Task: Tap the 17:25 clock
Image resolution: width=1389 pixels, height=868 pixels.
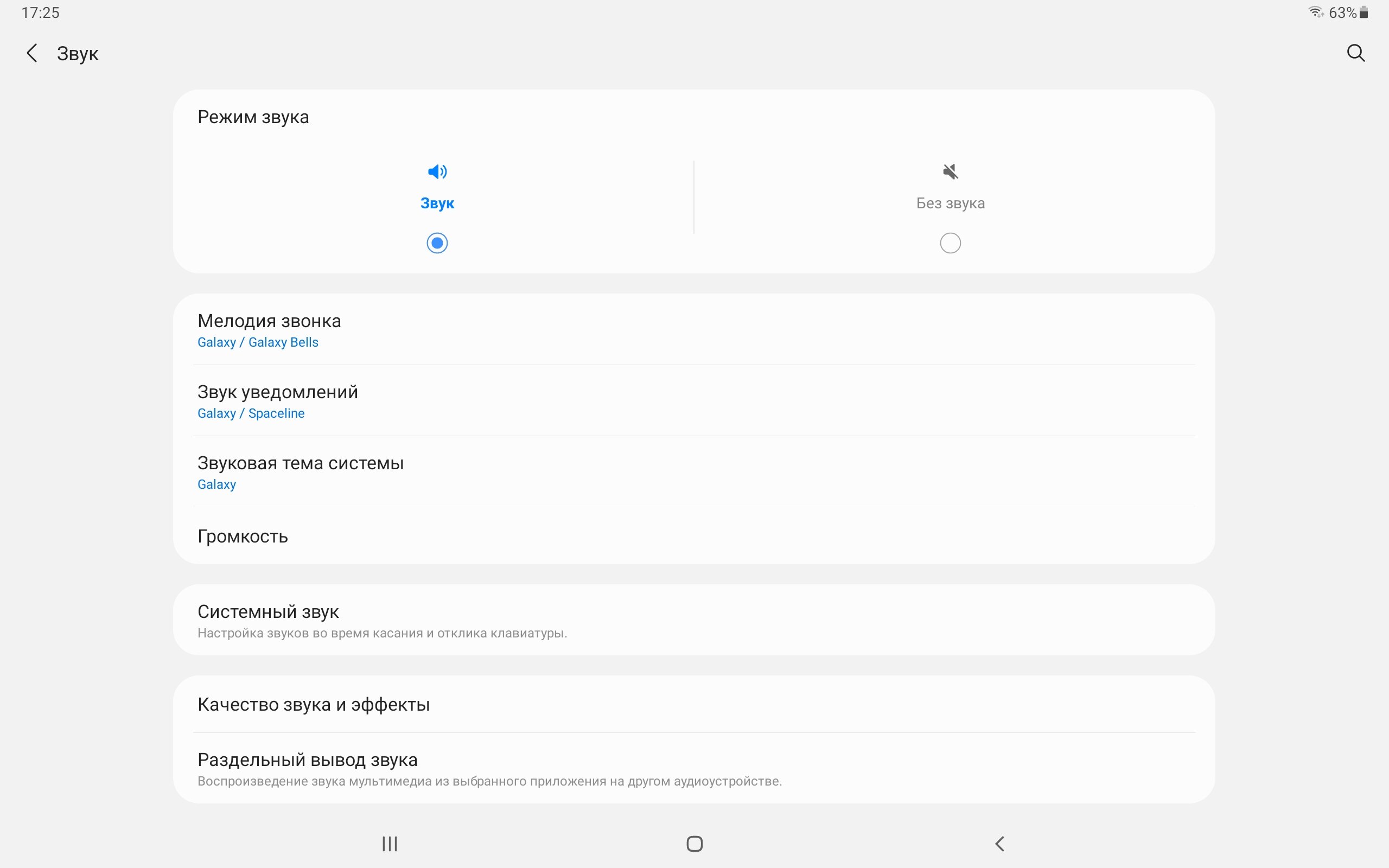Action: (x=40, y=12)
